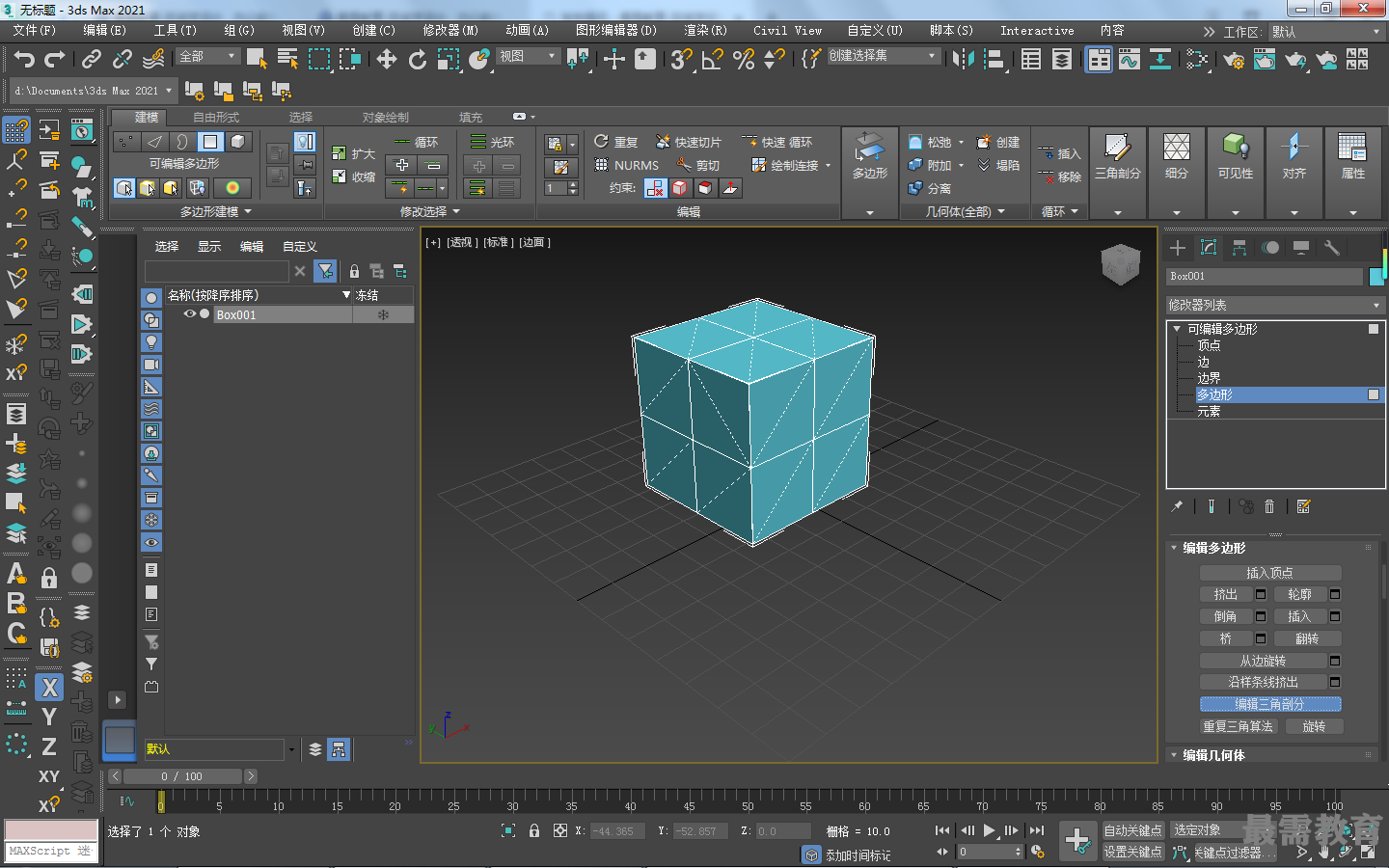Toggle the Ribbon display icon
The image size is (1389, 868).
coord(1099,60)
